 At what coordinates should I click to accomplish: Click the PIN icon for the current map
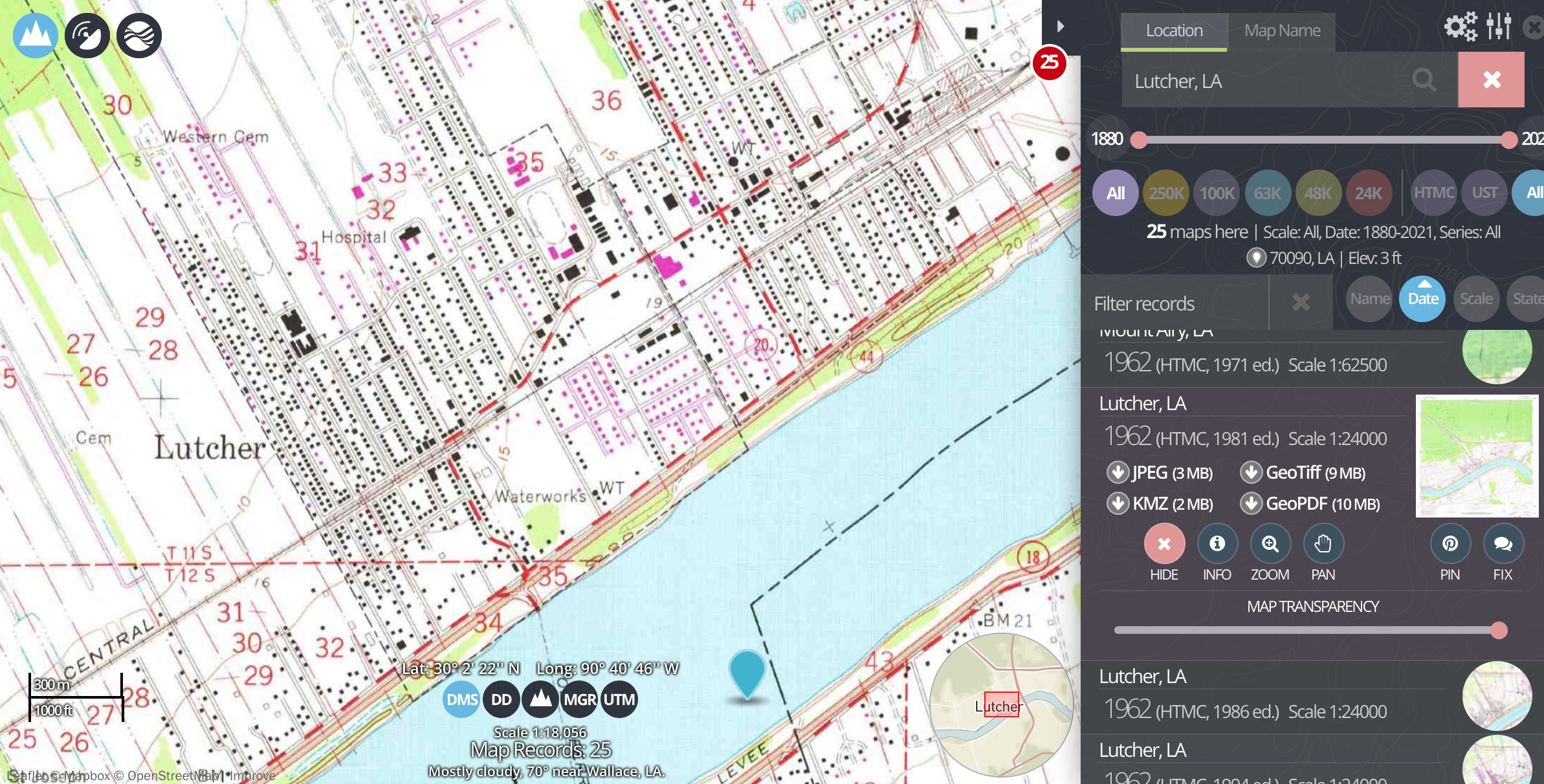coord(1450,544)
